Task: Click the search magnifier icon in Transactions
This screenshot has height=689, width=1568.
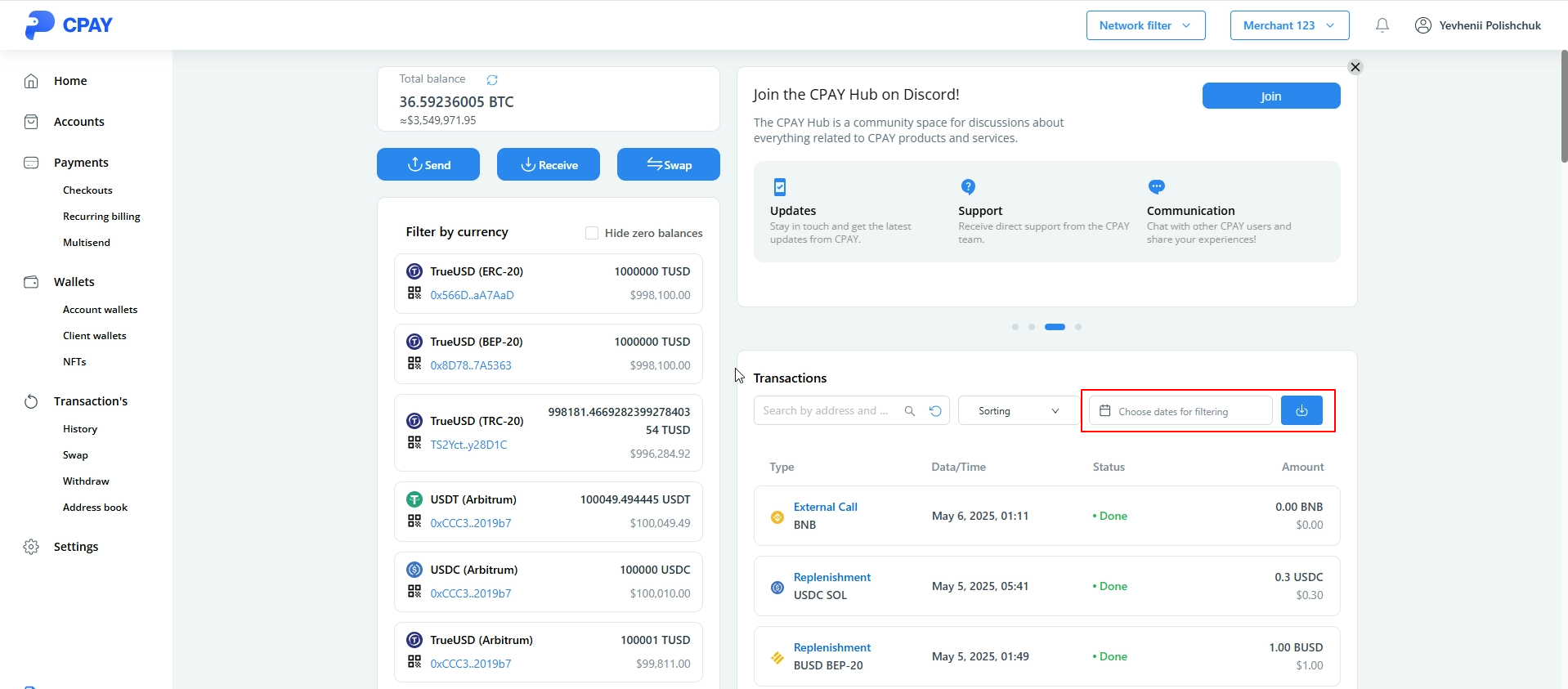Action: (x=909, y=411)
